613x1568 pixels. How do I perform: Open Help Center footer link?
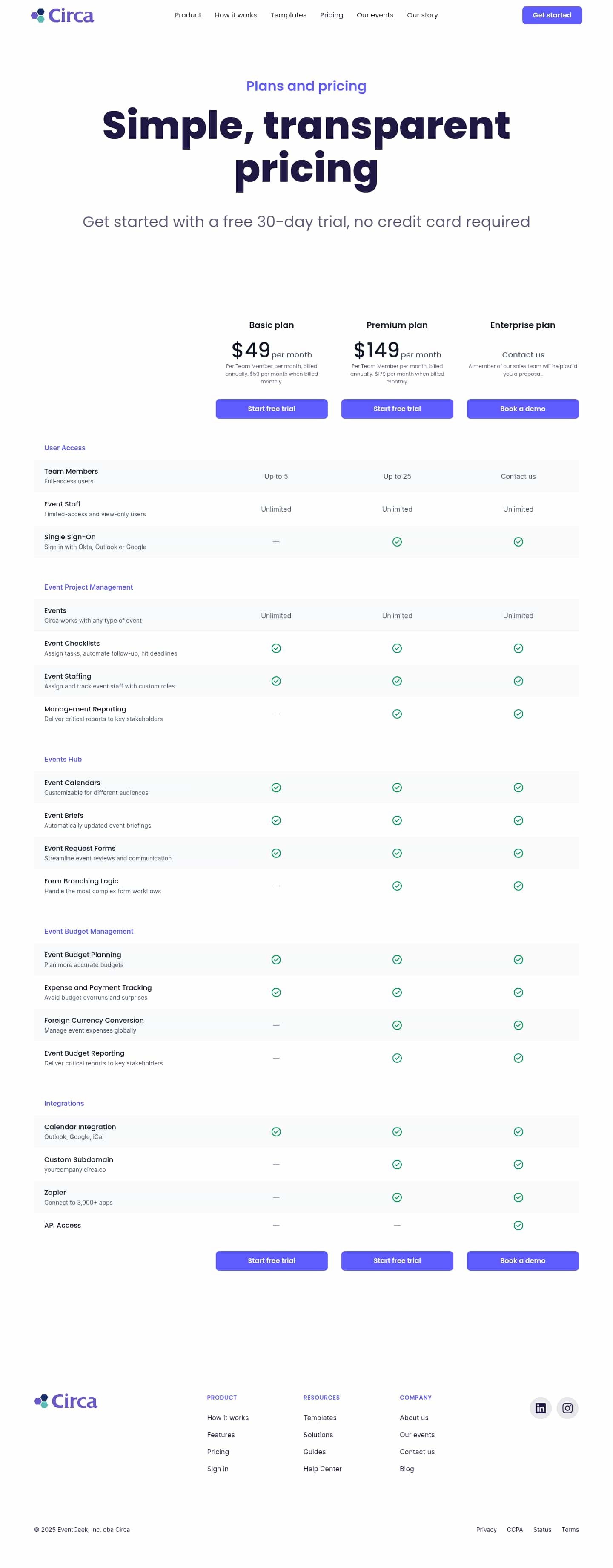[x=322, y=1469]
